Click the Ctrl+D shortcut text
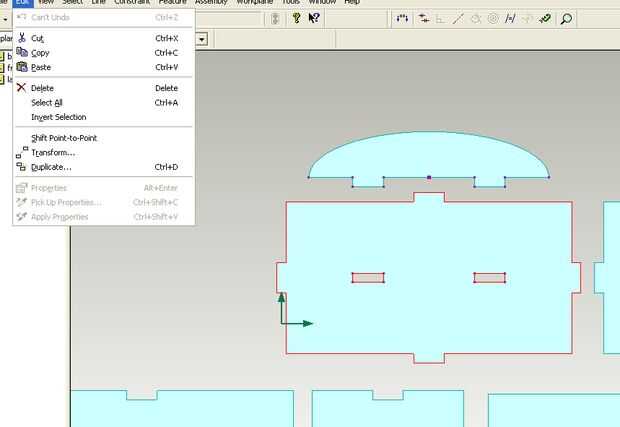The width and height of the screenshot is (620, 427). (x=166, y=167)
